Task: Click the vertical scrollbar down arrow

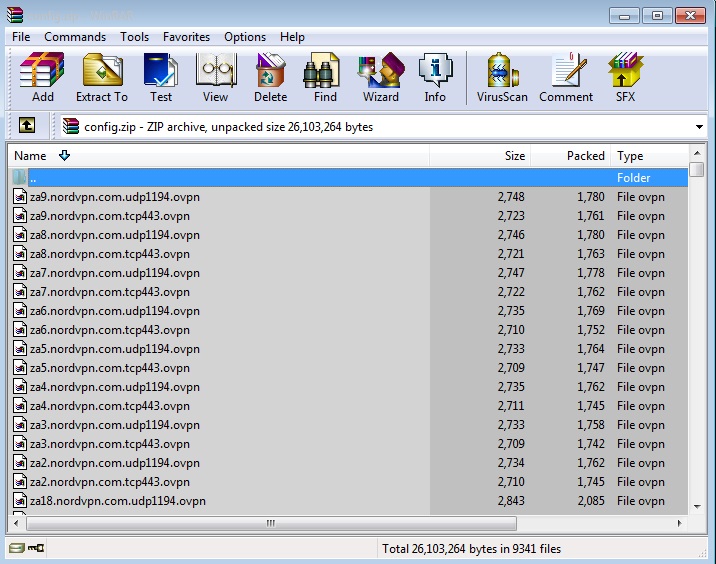Action: pos(697,506)
